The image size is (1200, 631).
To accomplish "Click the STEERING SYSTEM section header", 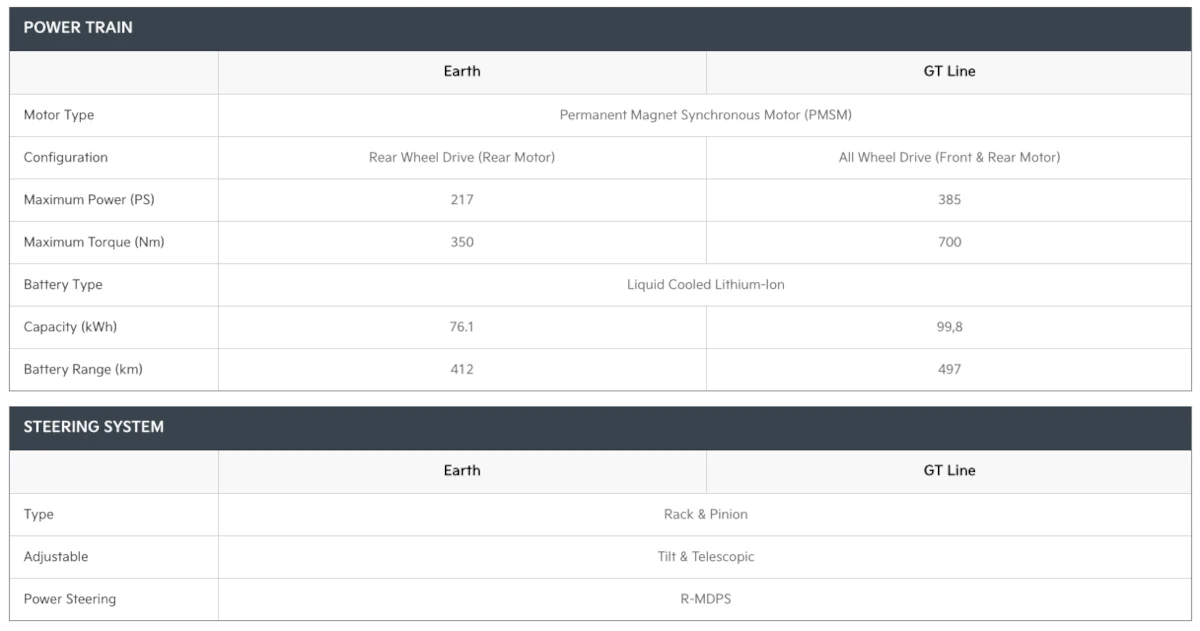I will pyautogui.click(x=93, y=427).
